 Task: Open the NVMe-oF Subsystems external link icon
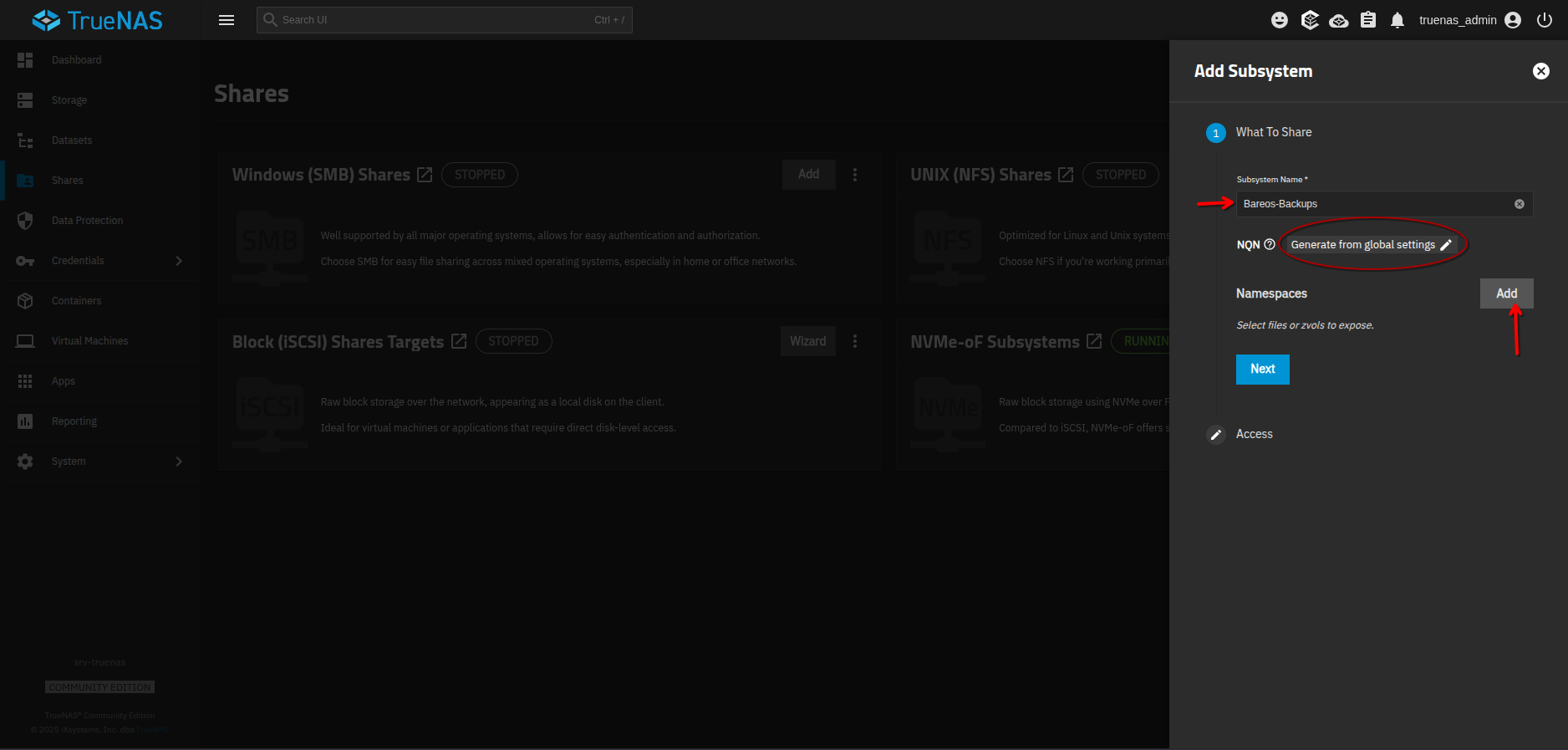pyautogui.click(x=1094, y=341)
